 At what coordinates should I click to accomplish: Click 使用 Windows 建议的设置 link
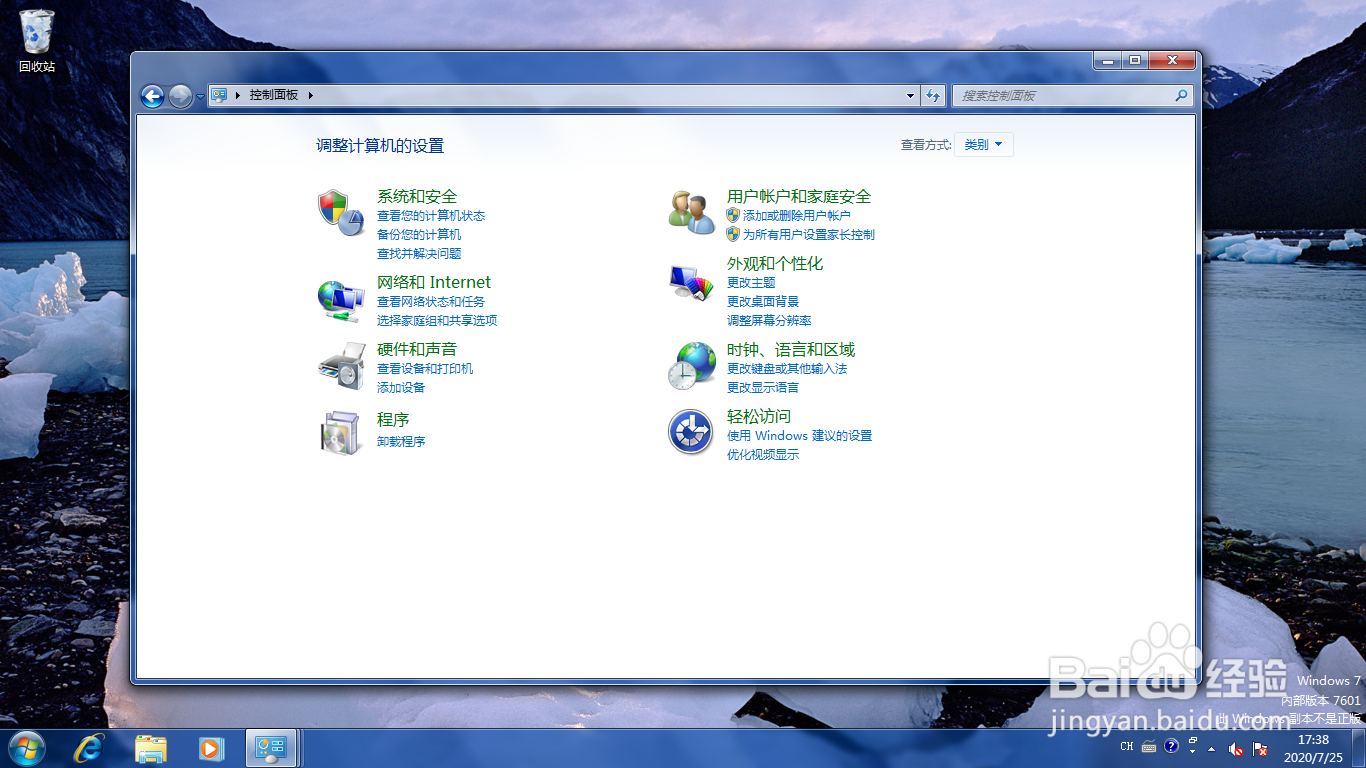pos(800,436)
